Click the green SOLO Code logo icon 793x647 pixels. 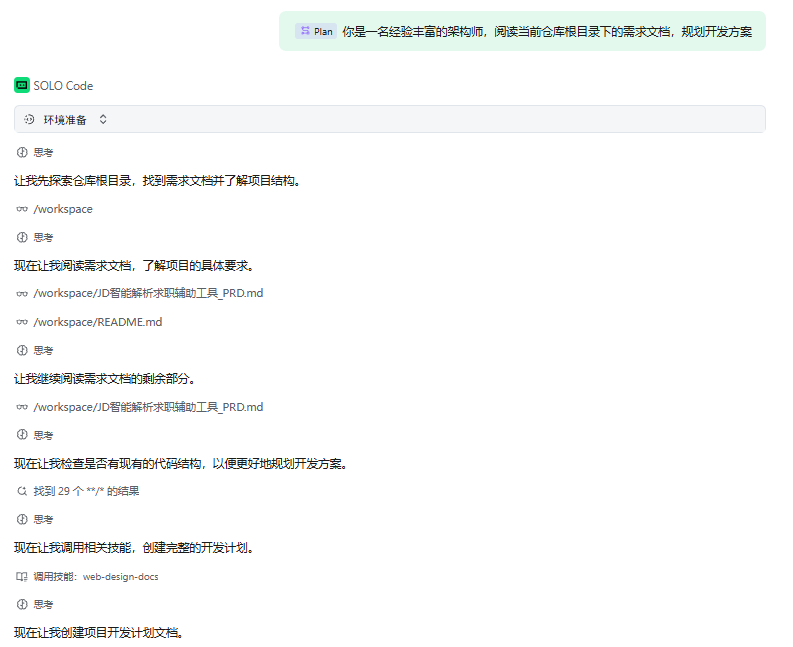click(22, 86)
